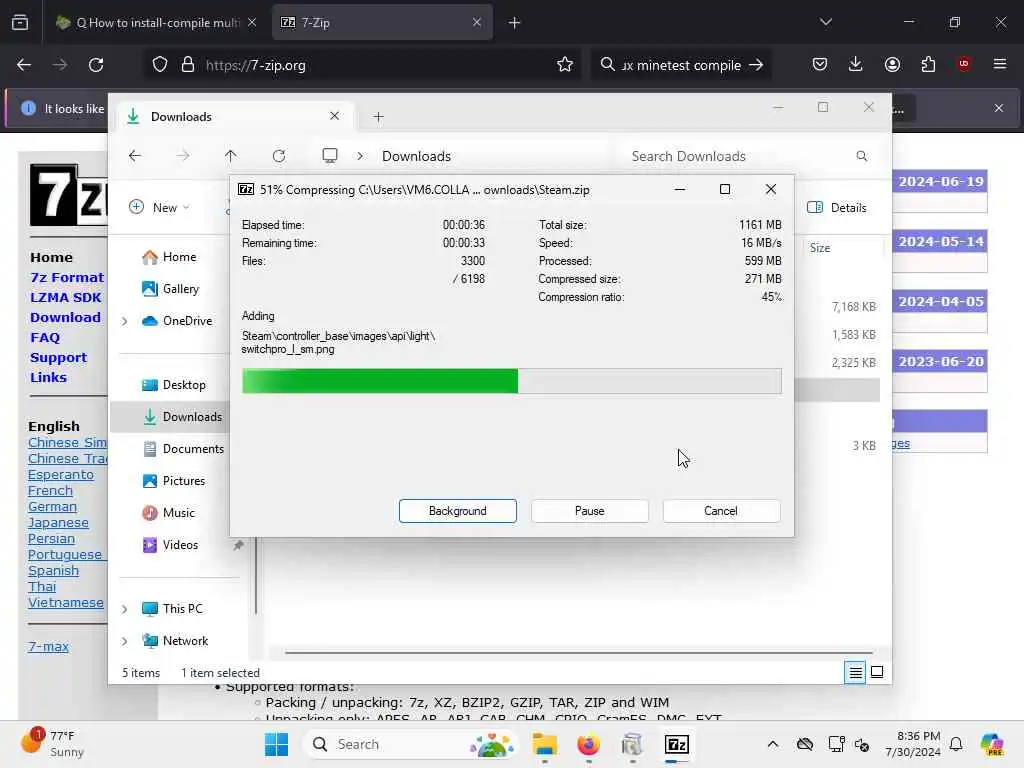Close the Downloads Explorer tab

coord(334,116)
